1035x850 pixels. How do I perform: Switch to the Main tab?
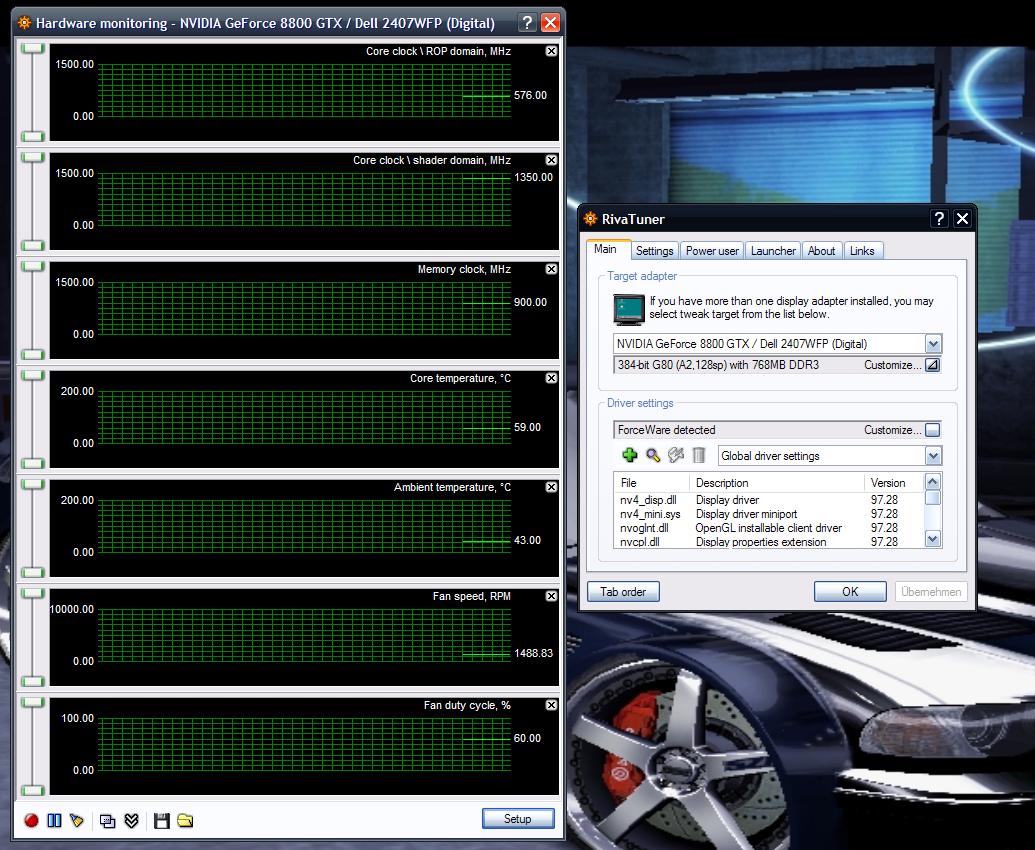point(605,249)
